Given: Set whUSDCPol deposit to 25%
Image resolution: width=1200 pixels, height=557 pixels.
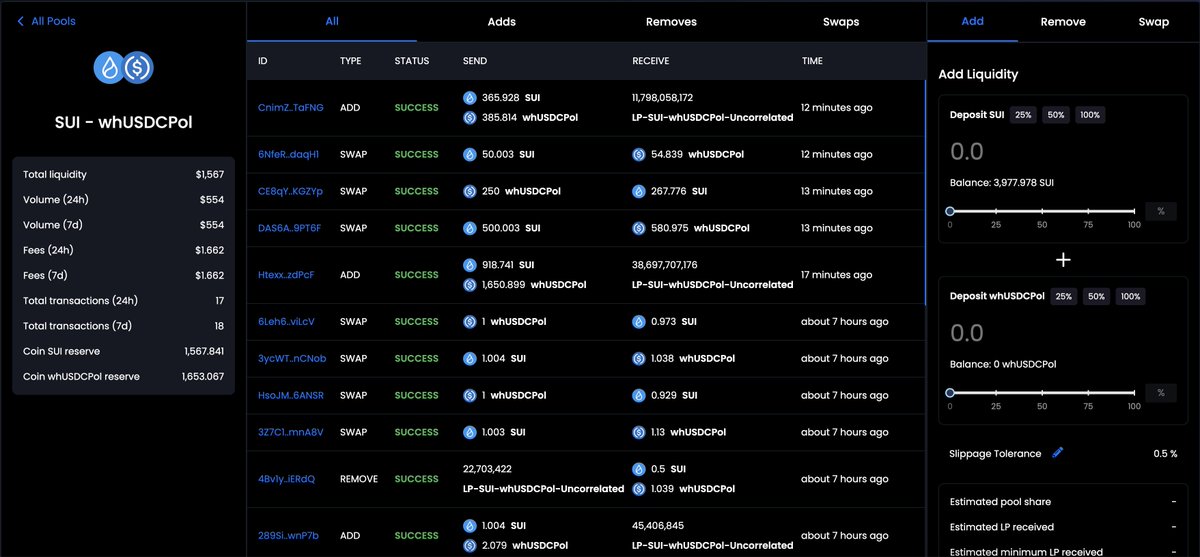Looking at the screenshot, I should coord(1063,297).
